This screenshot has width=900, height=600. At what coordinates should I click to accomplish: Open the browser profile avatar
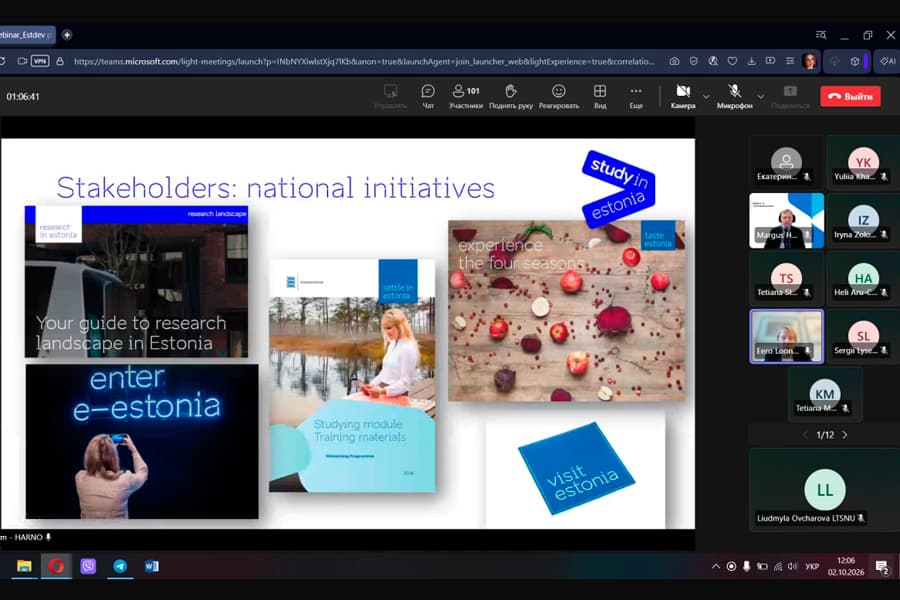(x=810, y=61)
